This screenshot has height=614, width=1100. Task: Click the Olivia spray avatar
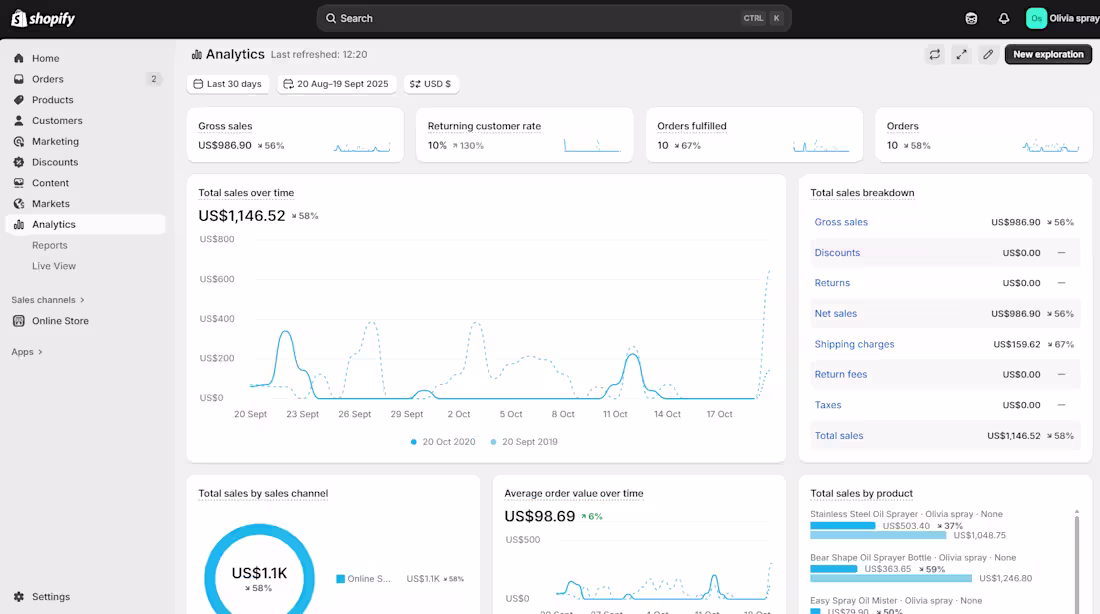1036,18
